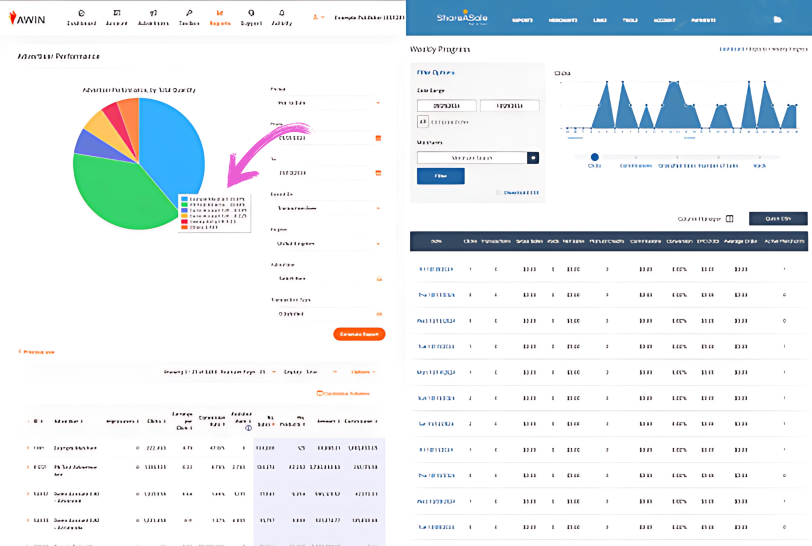Open the Awin Period dropdown
This screenshot has height=546, width=812.
pos(327,103)
